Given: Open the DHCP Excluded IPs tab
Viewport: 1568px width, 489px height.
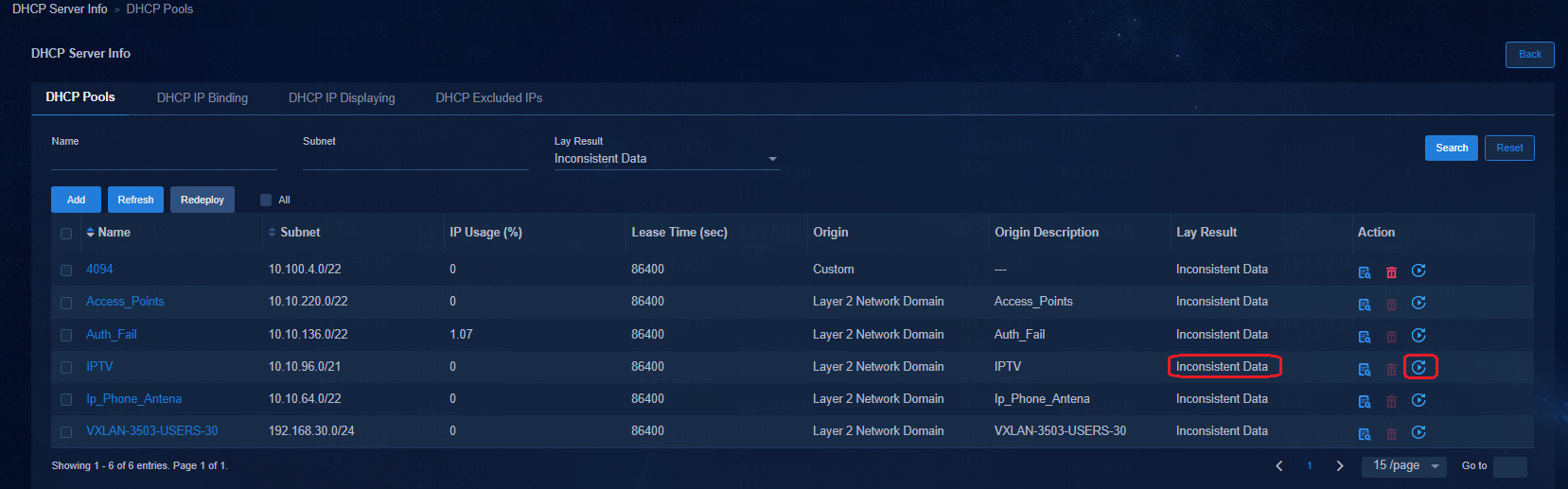Looking at the screenshot, I should (x=489, y=97).
